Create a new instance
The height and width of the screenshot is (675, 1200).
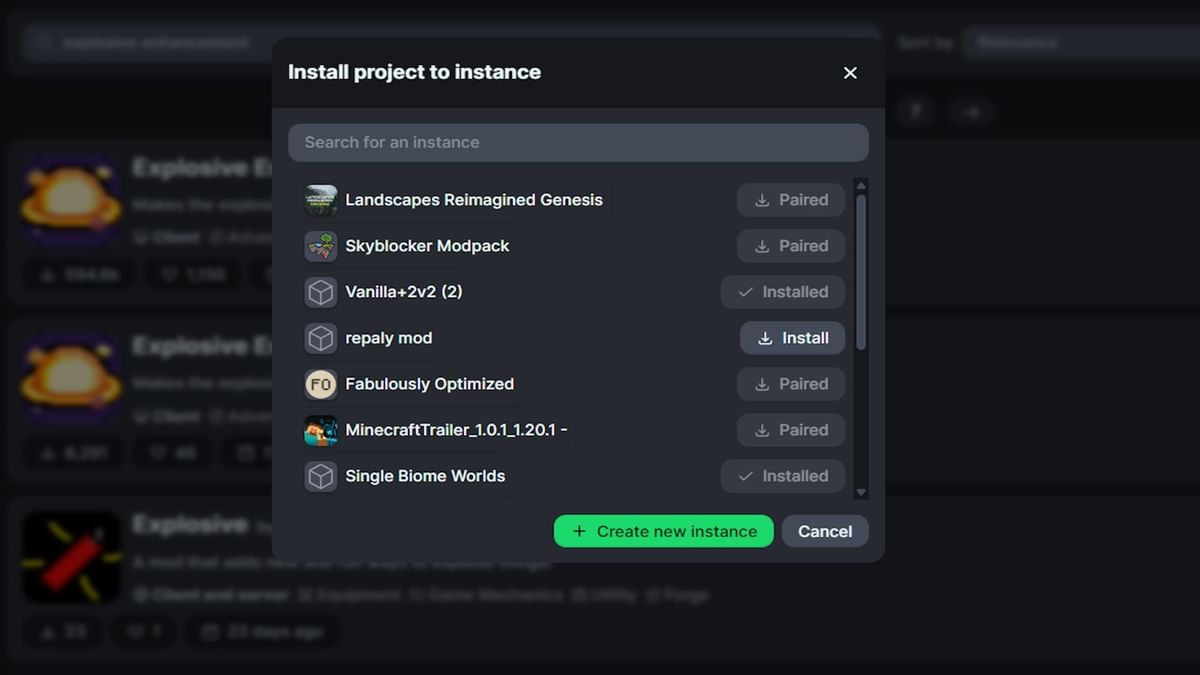[x=663, y=531]
